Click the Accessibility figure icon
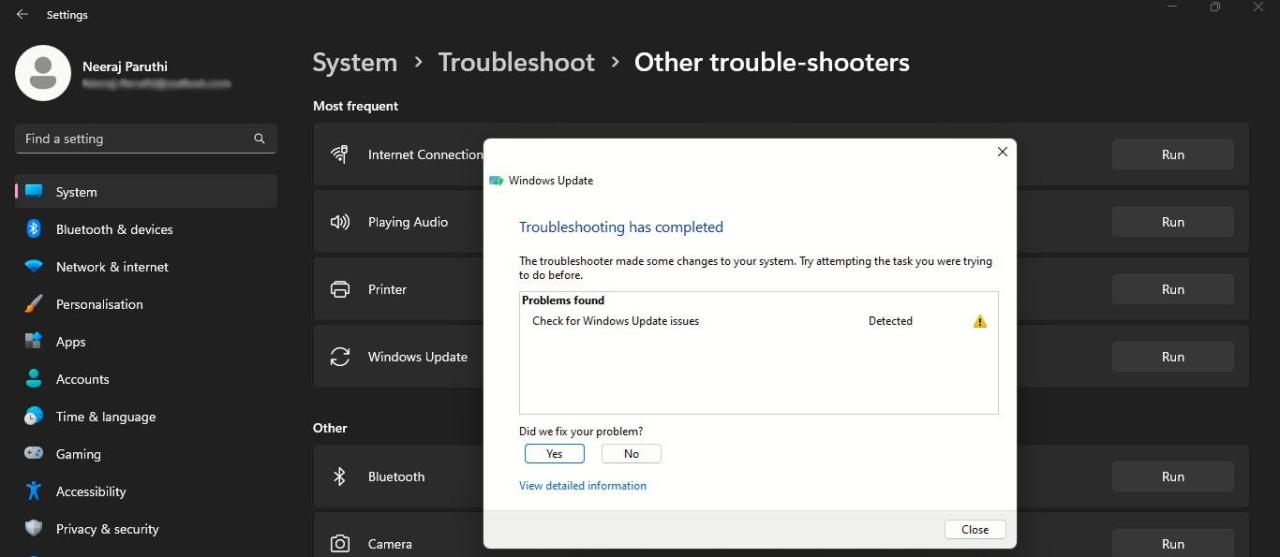1280x557 pixels. pyautogui.click(x=34, y=491)
